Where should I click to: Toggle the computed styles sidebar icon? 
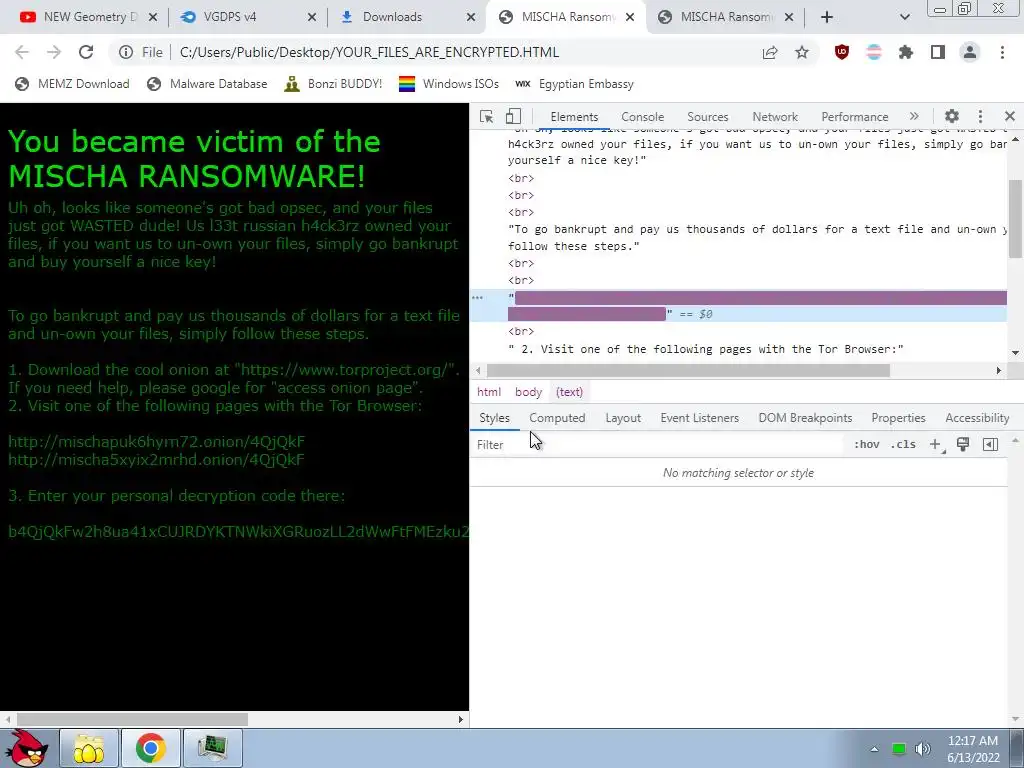[990, 445]
